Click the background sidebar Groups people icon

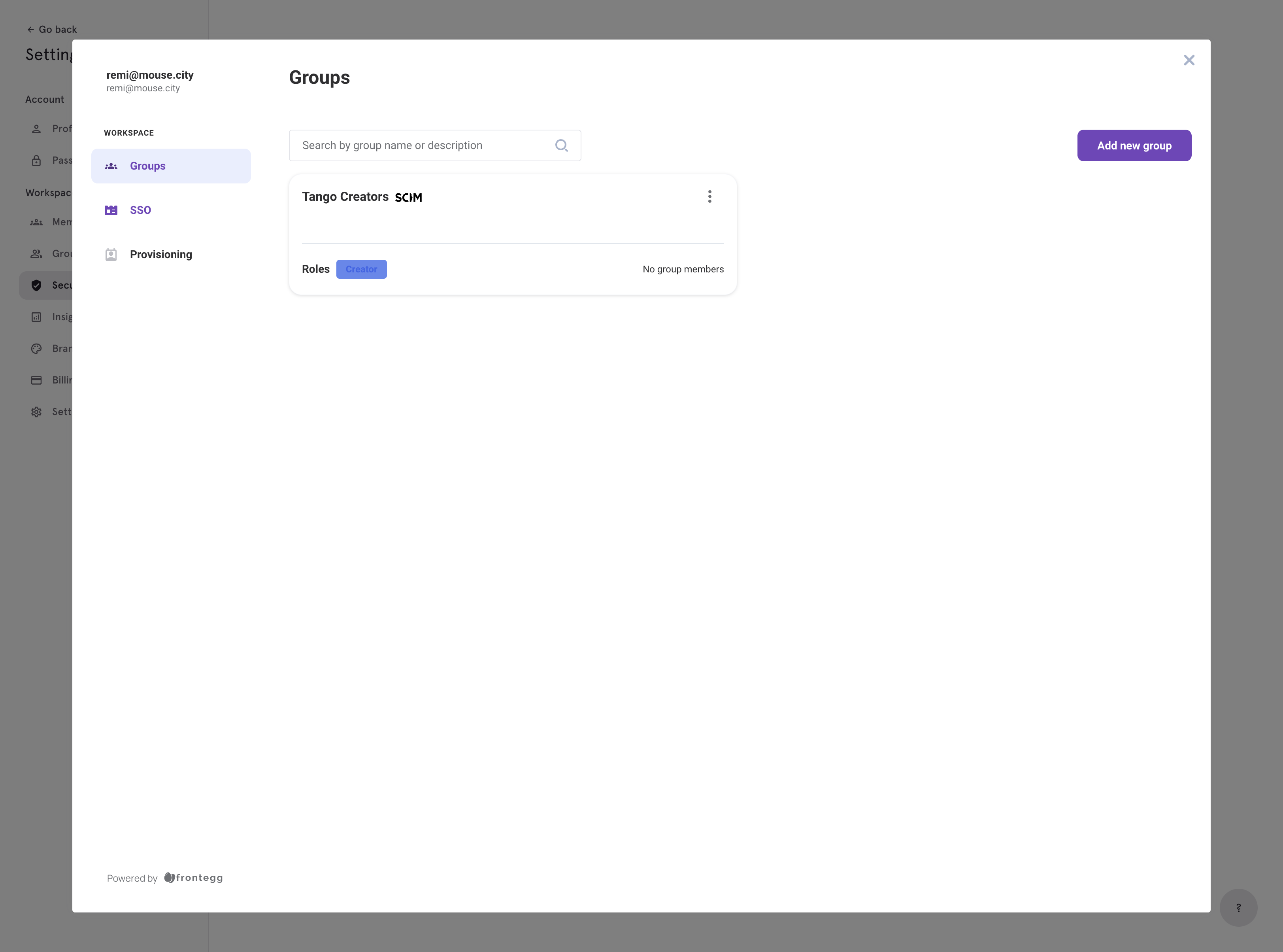click(36, 253)
